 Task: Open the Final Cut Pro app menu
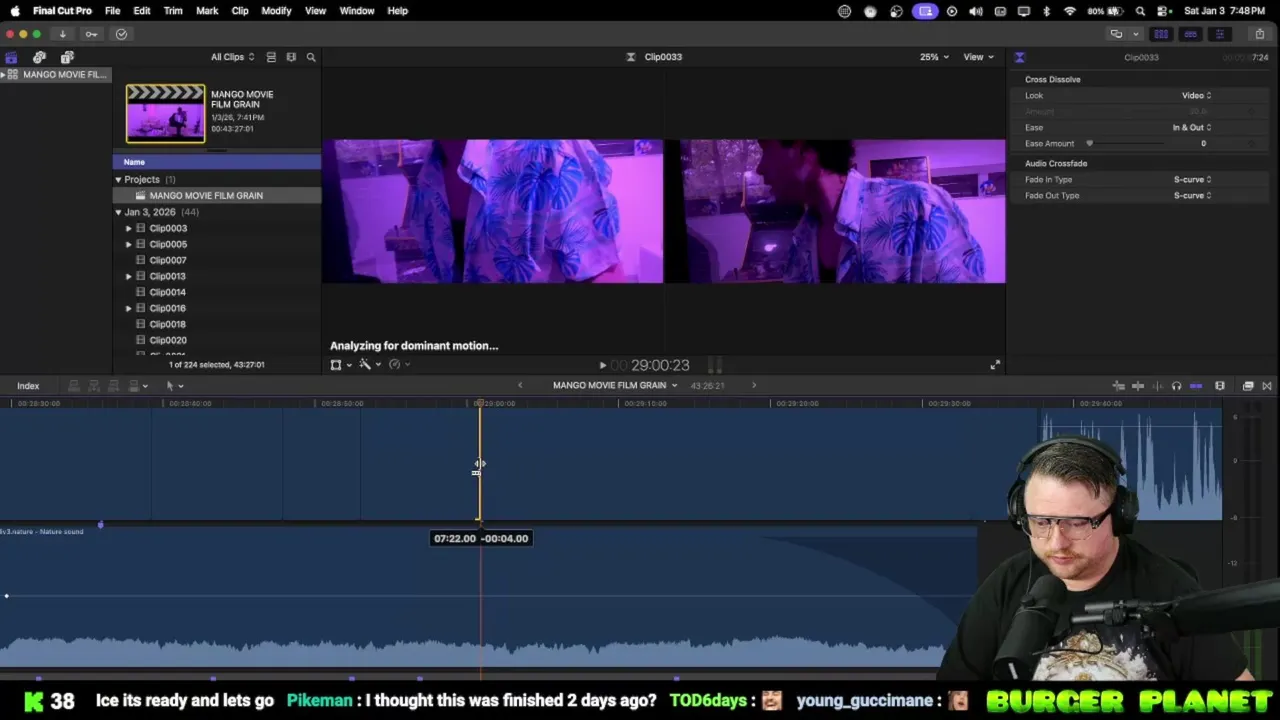point(62,11)
